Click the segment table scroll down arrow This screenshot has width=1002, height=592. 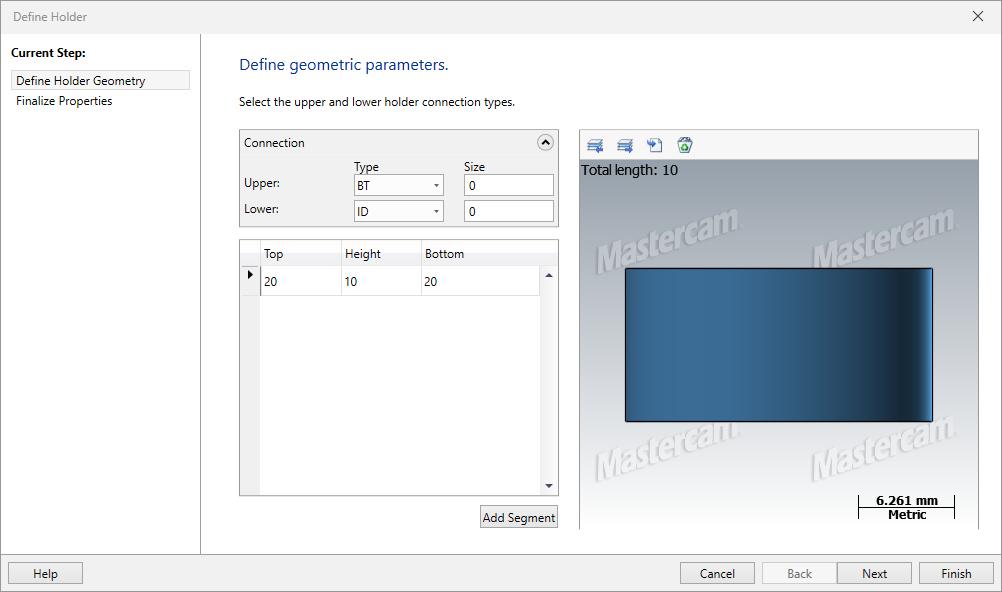tap(549, 486)
